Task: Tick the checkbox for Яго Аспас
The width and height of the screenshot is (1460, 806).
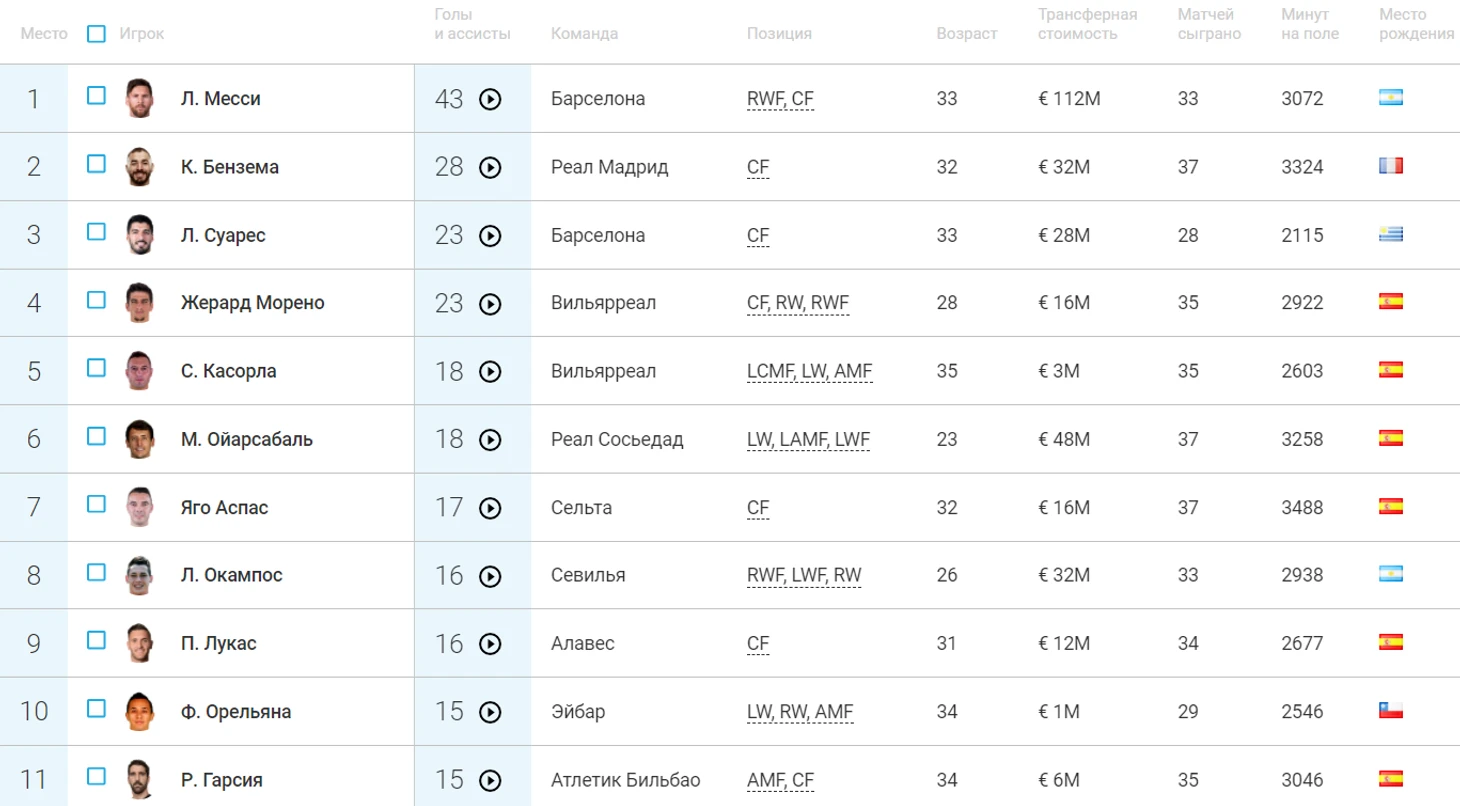Action: click(x=96, y=504)
